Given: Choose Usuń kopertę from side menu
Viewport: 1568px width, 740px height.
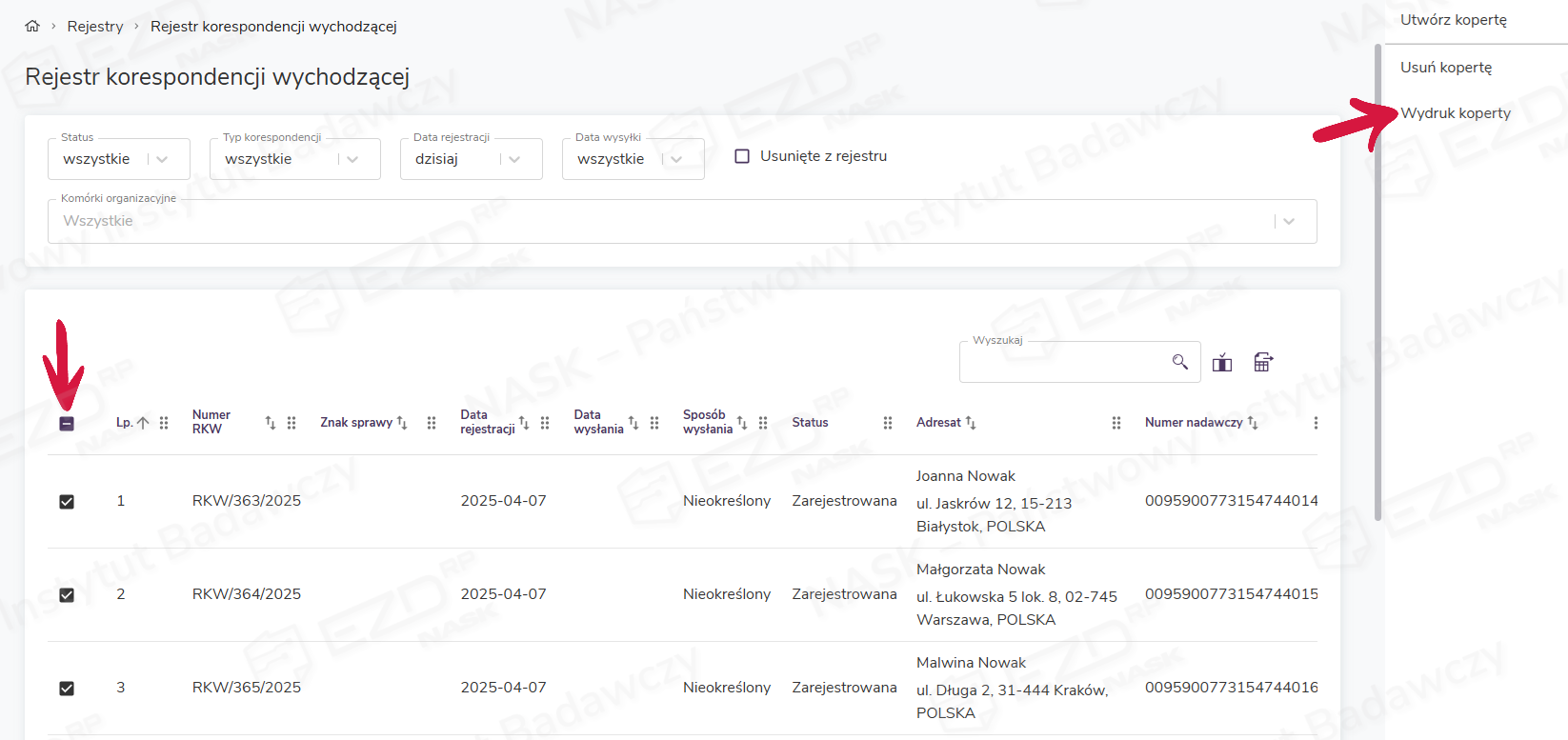Looking at the screenshot, I should (x=1445, y=68).
